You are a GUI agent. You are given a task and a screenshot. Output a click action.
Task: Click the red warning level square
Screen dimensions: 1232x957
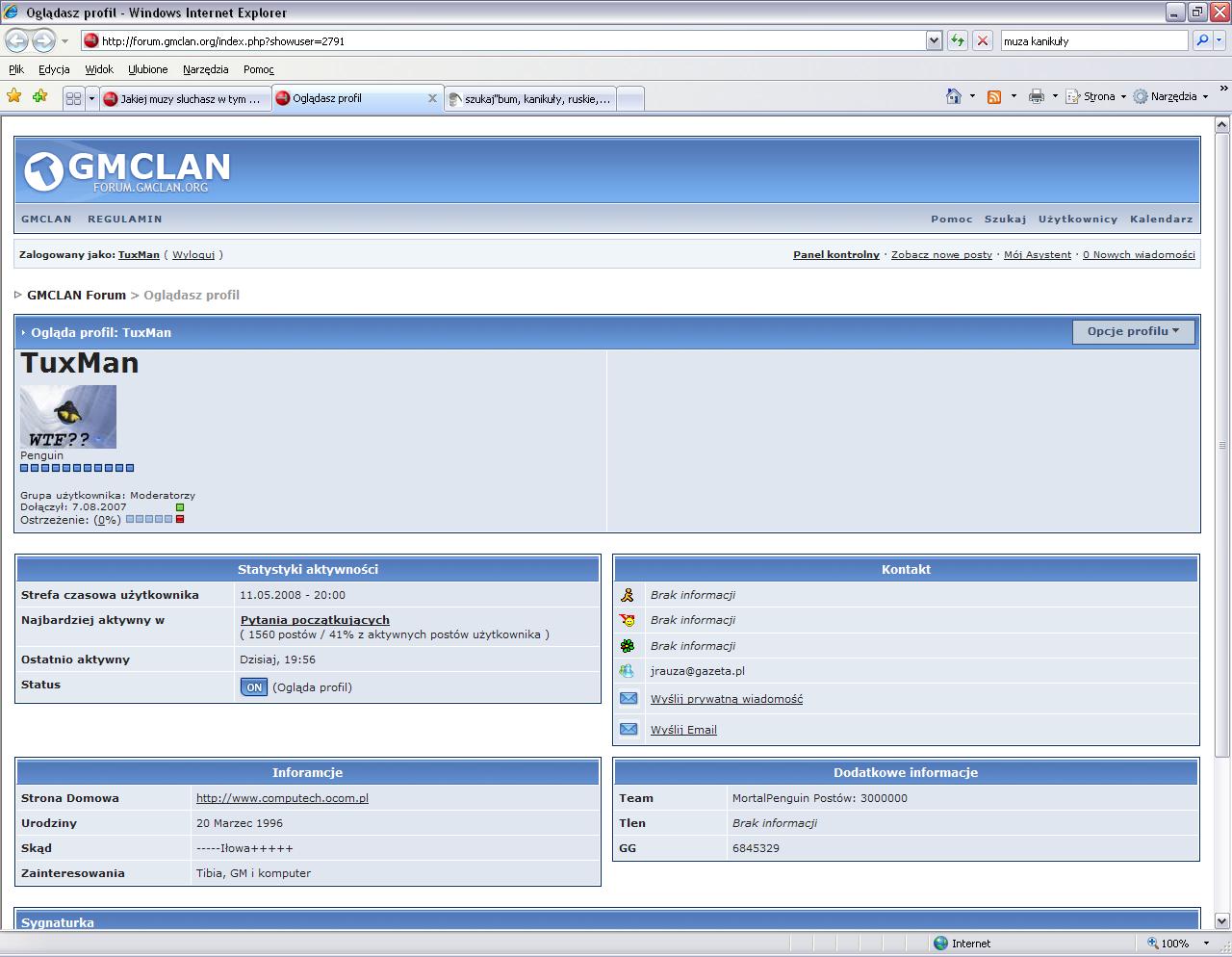click(180, 520)
